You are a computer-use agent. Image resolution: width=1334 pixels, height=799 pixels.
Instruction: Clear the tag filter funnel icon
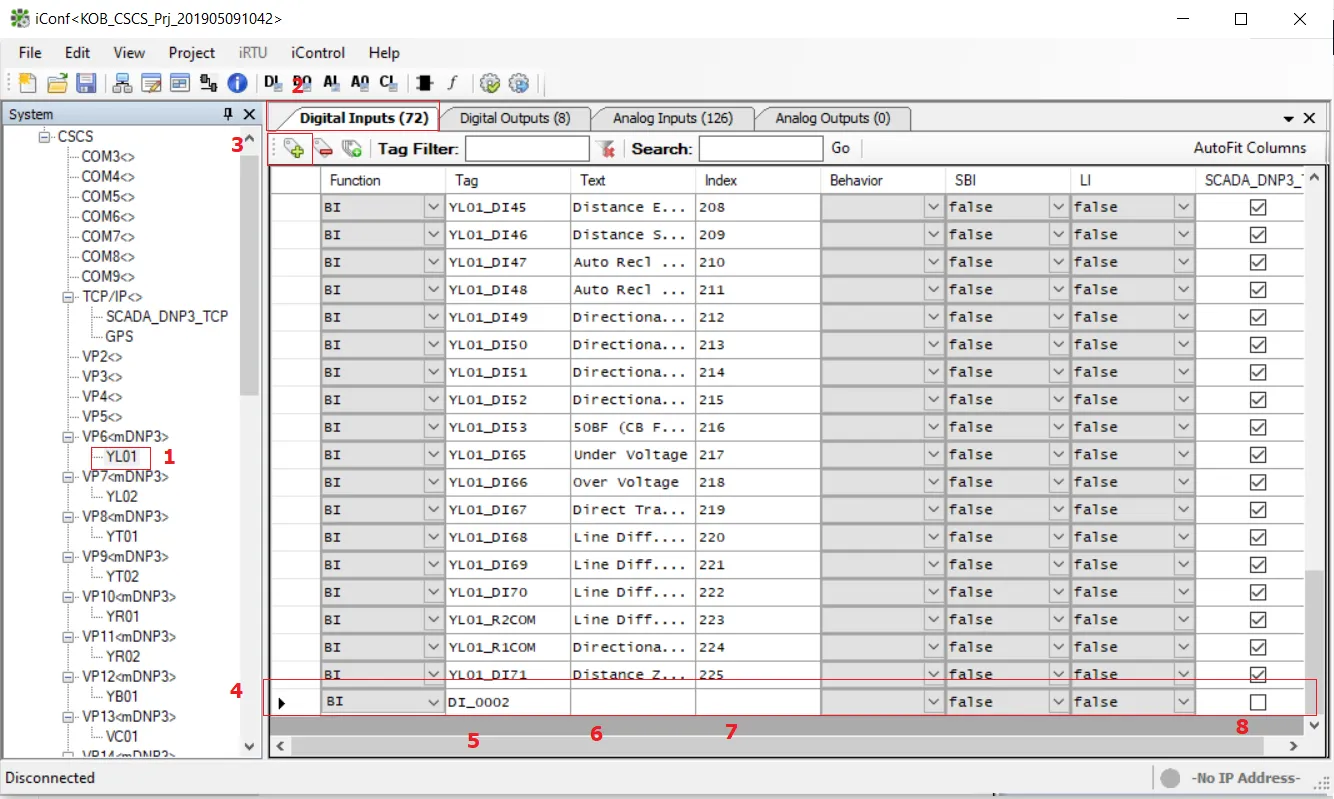[605, 148]
